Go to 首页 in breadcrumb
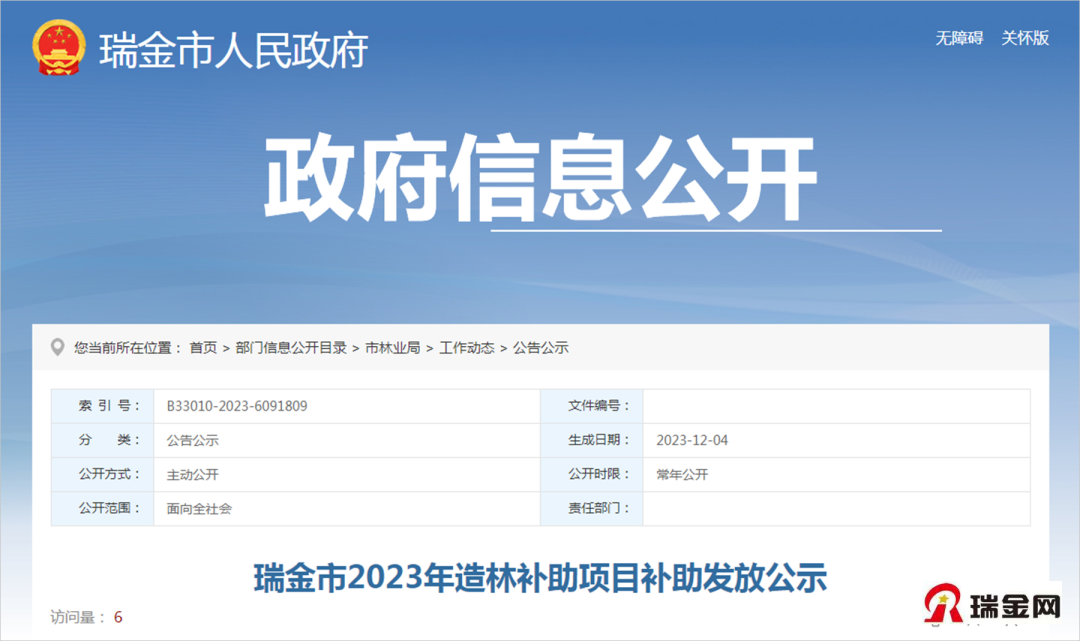This screenshot has width=1080, height=641. coord(203,348)
